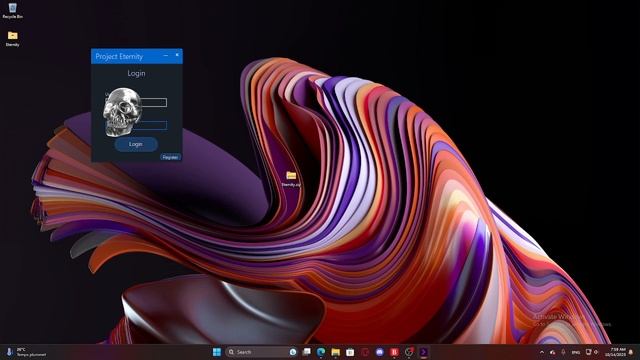Click the skull image in login window
Viewport: 640px width, 360px height.
pos(121,112)
